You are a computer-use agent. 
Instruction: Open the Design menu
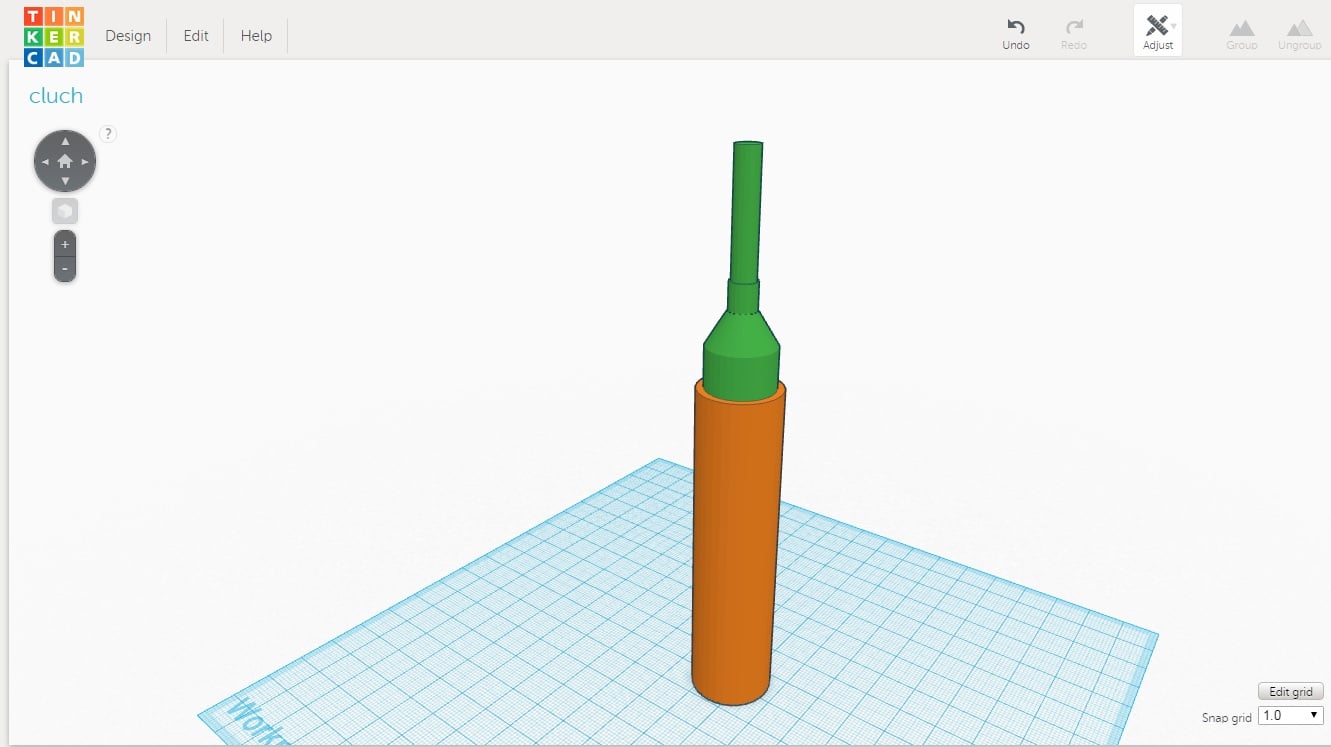[x=128, y=36]
